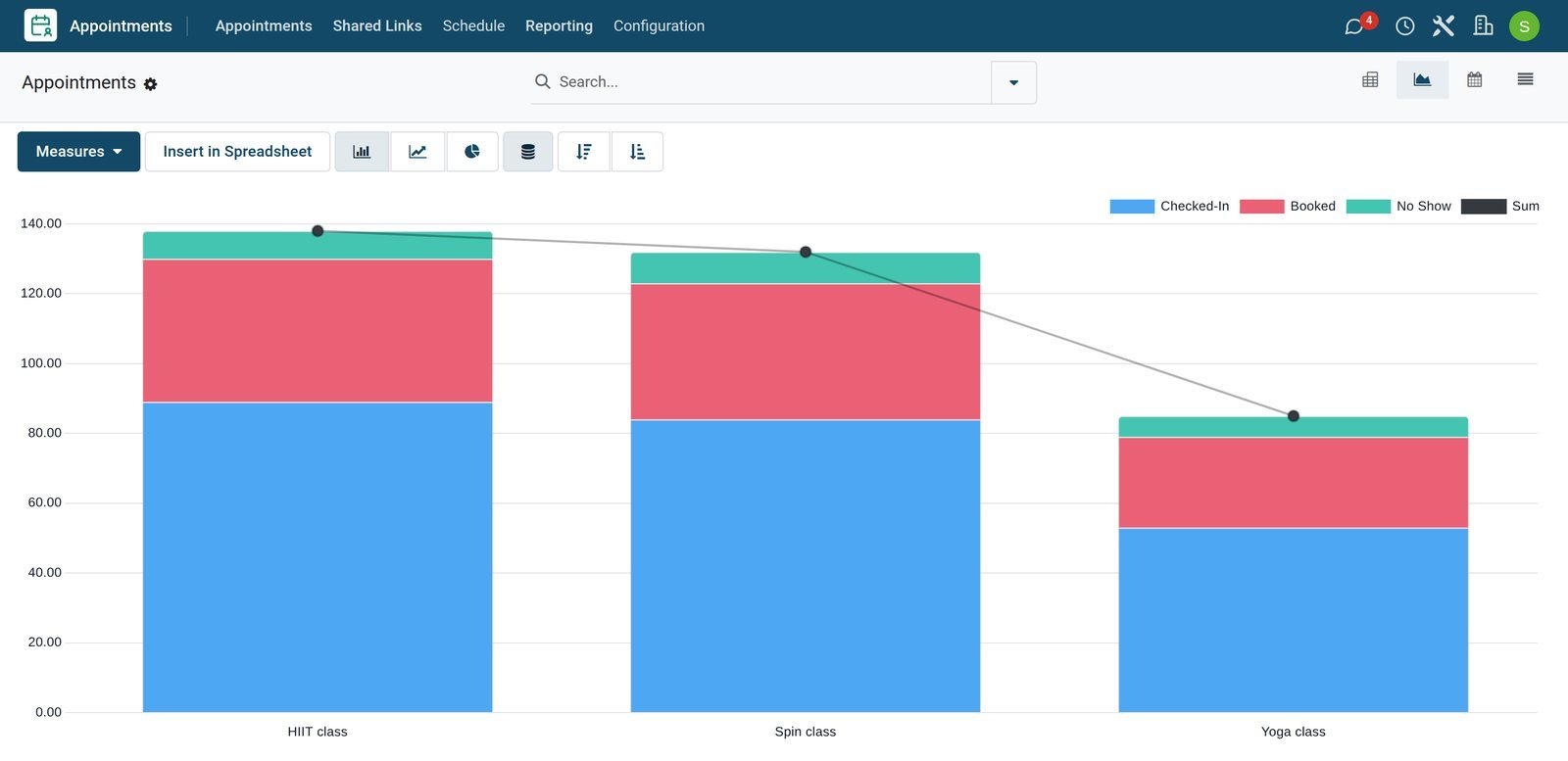Open the Appointments settings gear icon
1568x761 pixels.
150,84
